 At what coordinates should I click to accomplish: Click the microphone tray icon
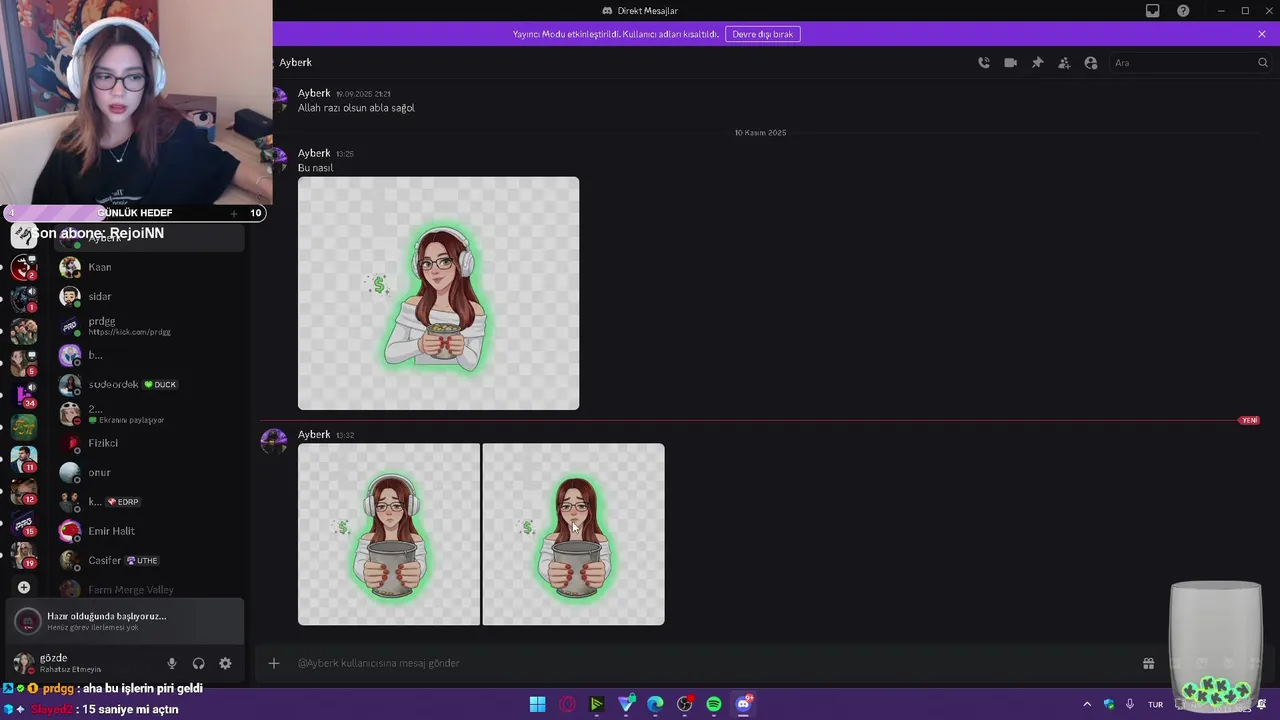1130,704
